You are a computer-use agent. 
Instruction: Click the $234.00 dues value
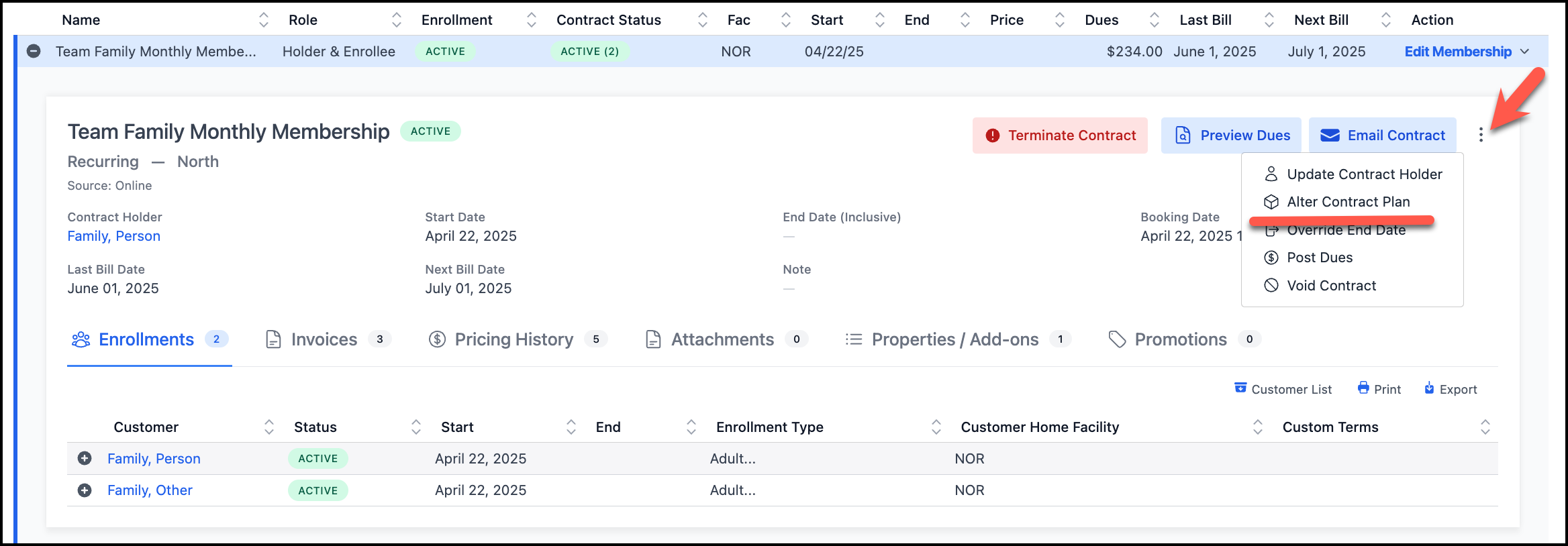click(1134, 52)
